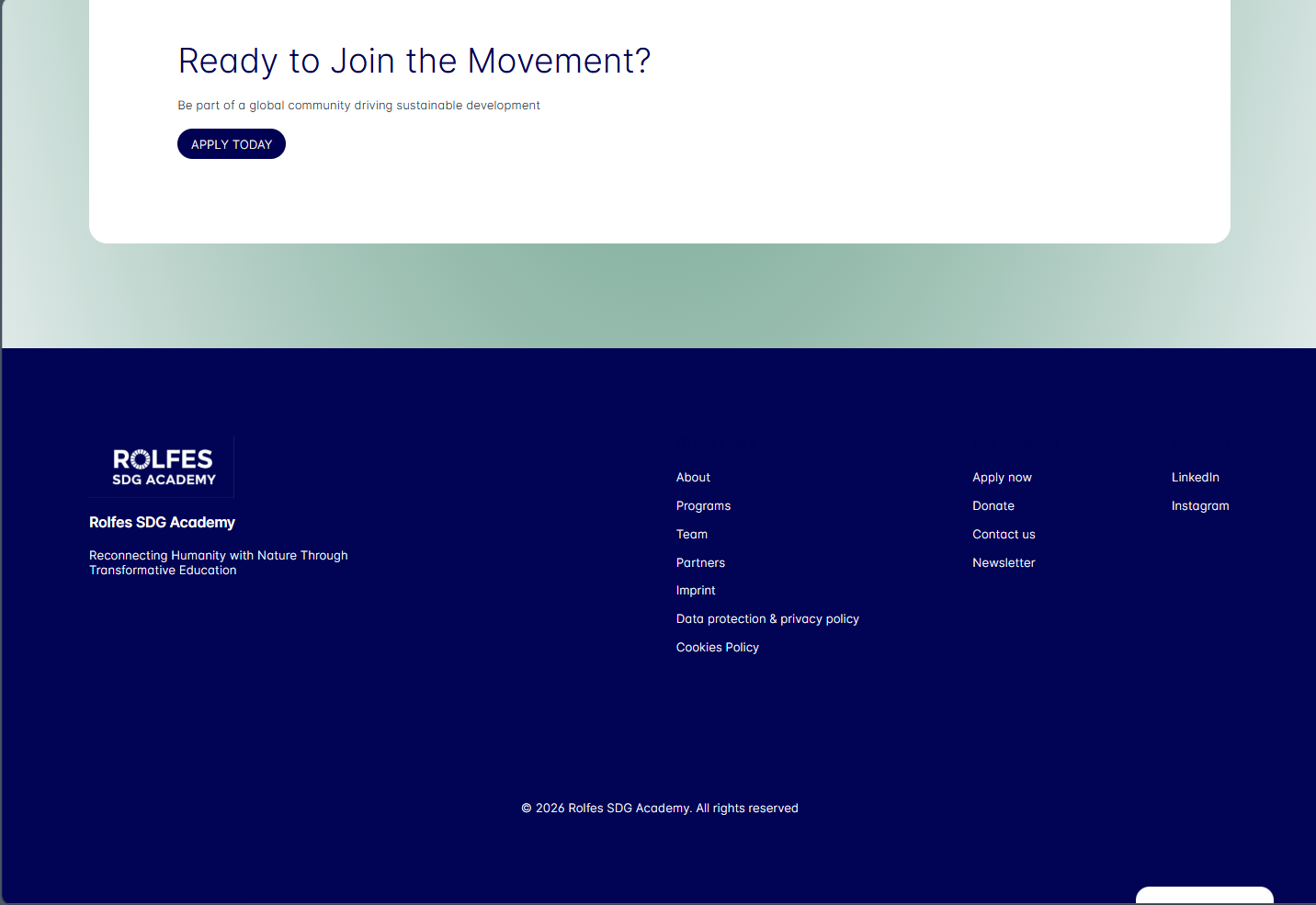Image resolution: width=1316 pixels, height=905 pixels.
Task: Open the Imprint link
Action: 696,591
